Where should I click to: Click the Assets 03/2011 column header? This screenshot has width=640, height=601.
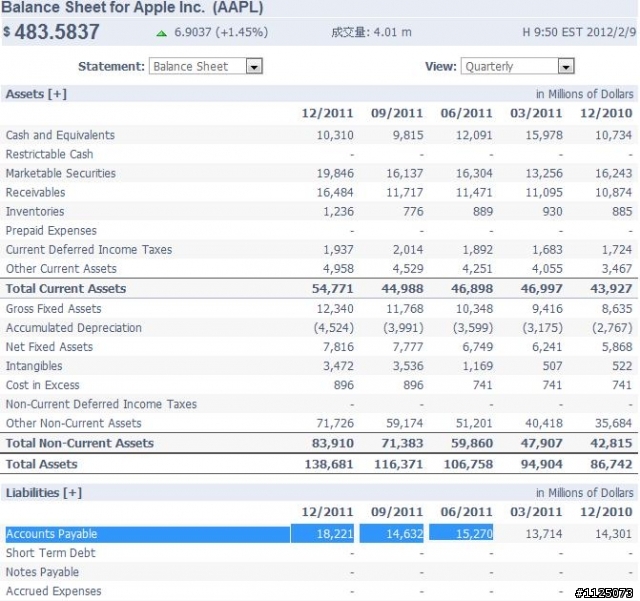[536, 113]
